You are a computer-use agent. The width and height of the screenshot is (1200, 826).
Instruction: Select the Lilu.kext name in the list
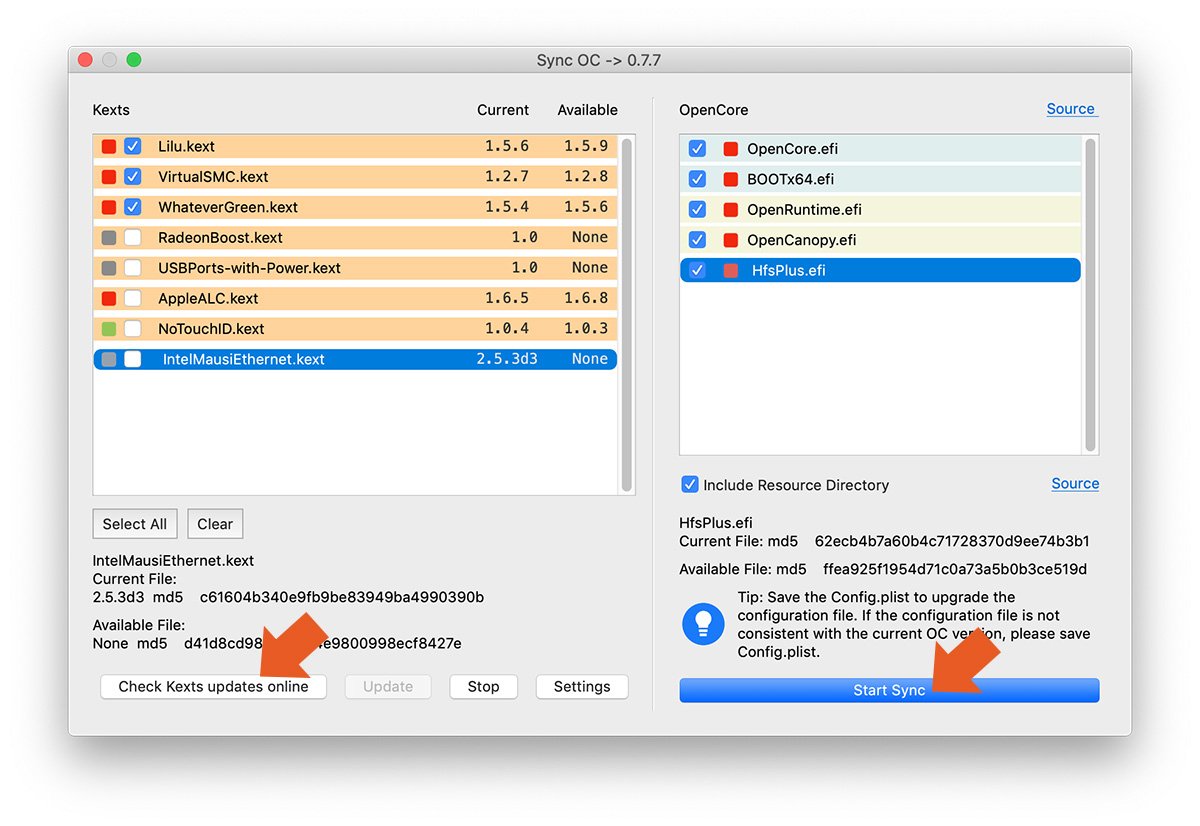186,146
